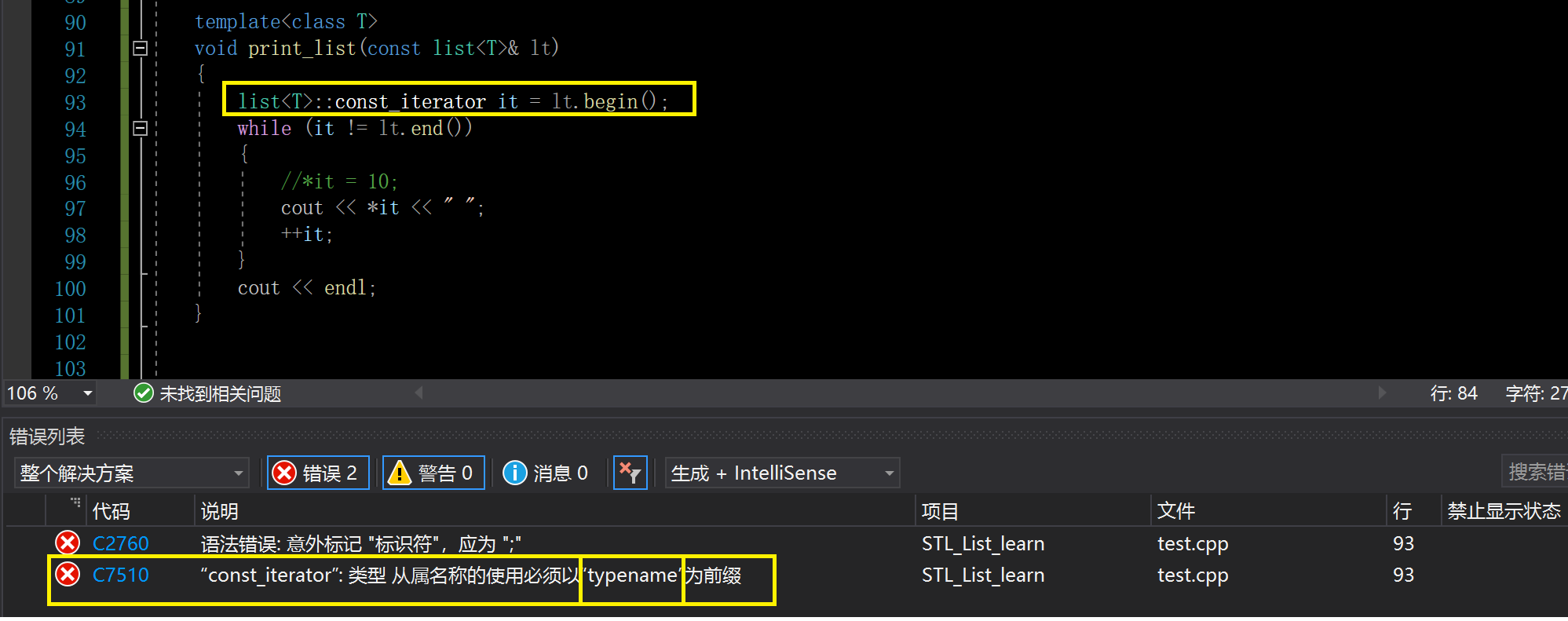Sort by the 禁止显示状态 column header
Image resolution: width=1568 pixels, height=621 pixels.
point(1504,511)
